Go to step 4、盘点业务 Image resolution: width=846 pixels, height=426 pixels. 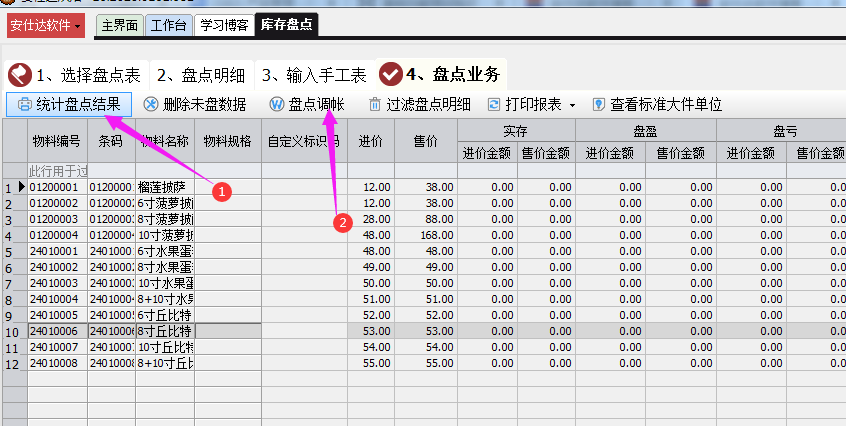441,74
